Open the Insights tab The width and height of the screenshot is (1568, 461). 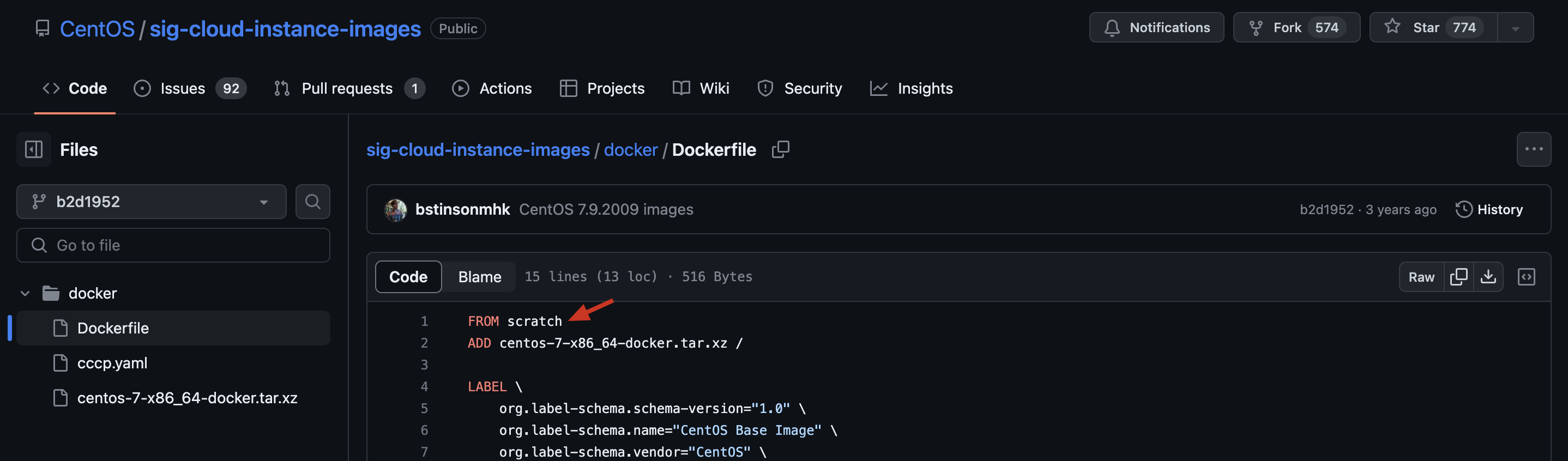point(911,88)
